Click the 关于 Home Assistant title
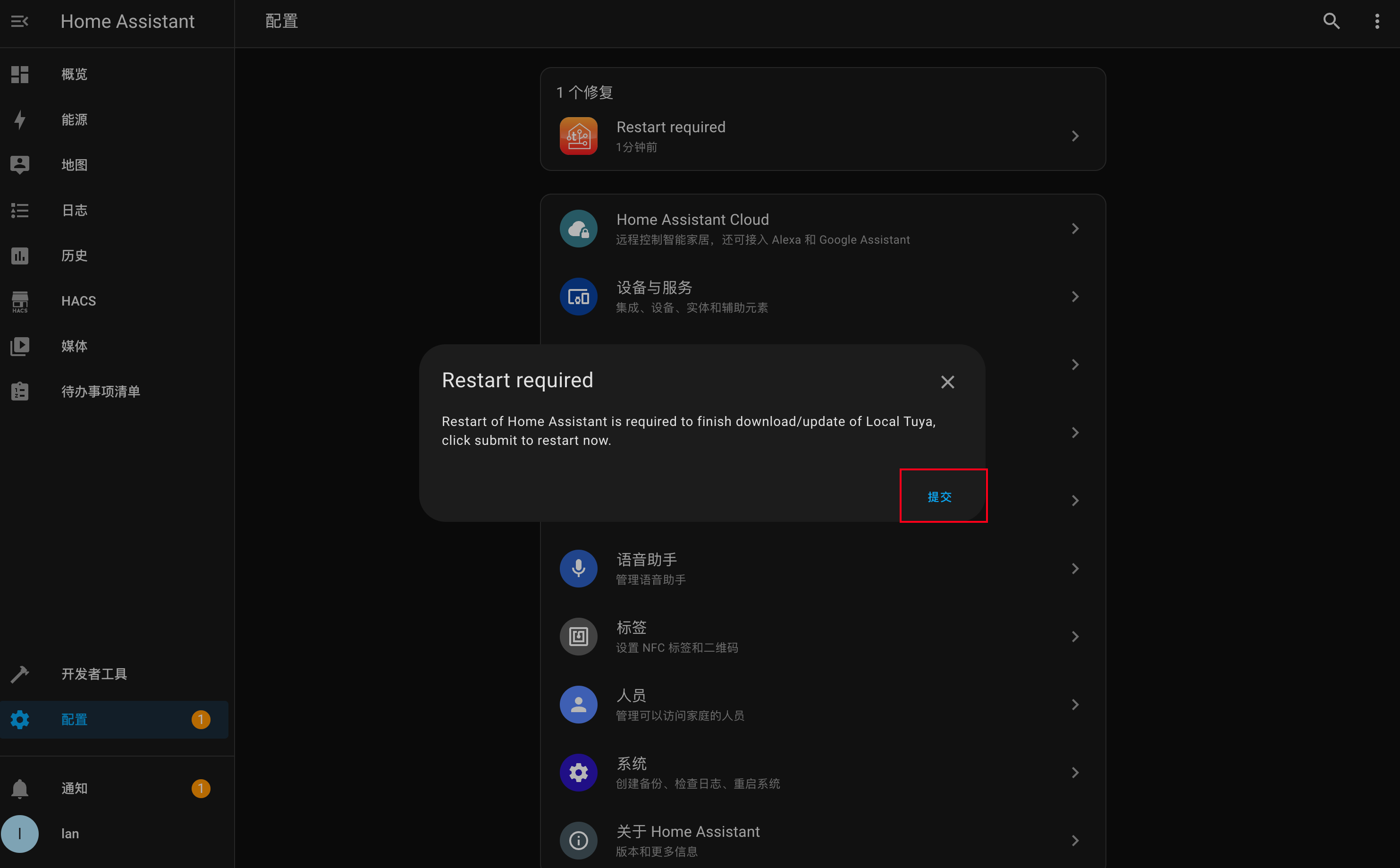The width and height of the screenshot is (1400, 868). tap(688, 831)
